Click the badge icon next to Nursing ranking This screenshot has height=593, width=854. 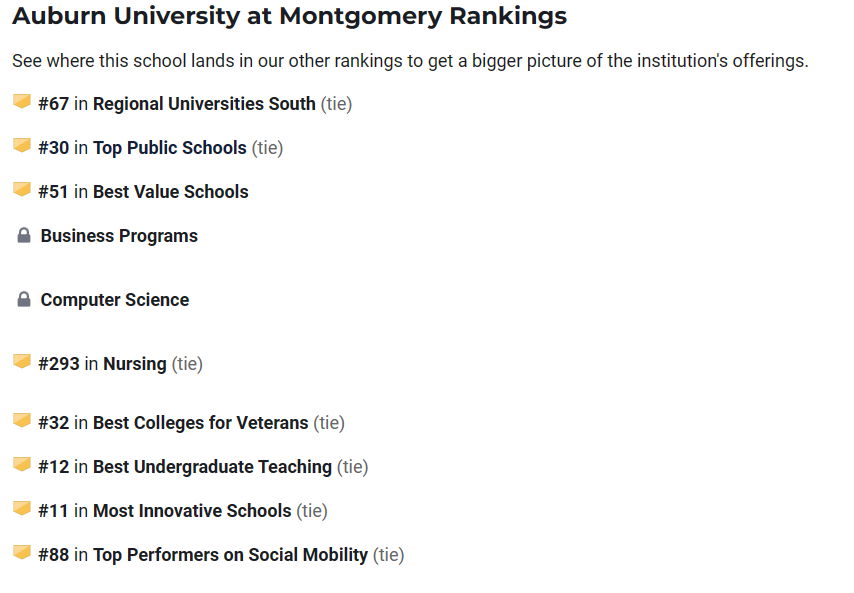pos(22,362)
